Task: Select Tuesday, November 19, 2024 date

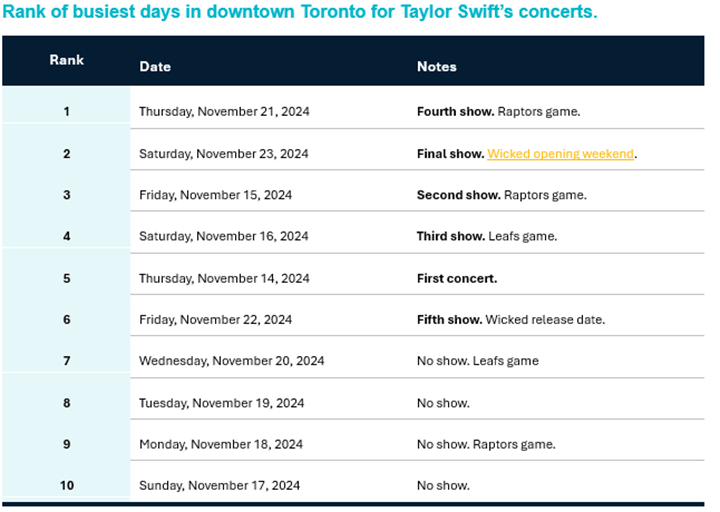Action: click(x=221, y=403)
